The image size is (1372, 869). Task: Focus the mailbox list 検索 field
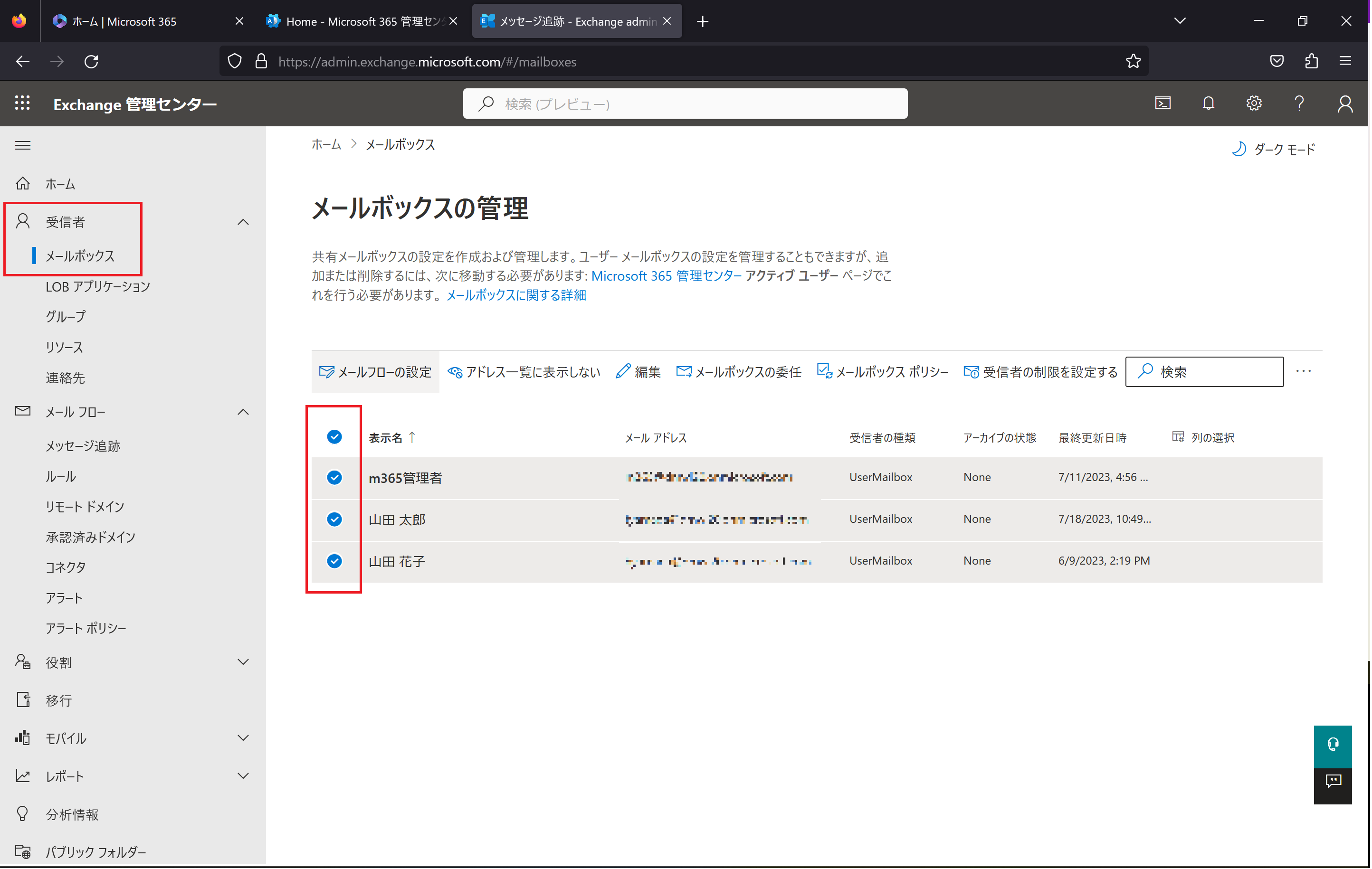coord(1204,371)
